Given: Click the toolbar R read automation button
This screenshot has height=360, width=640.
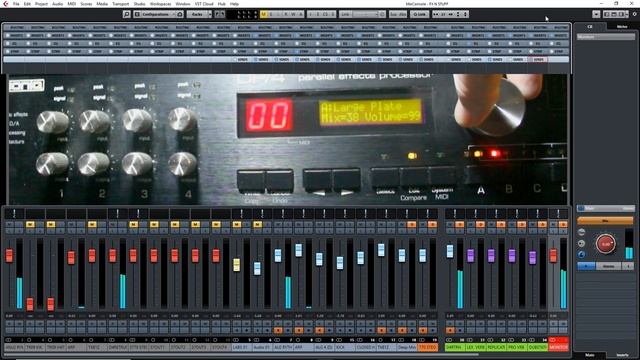Looking at the screenshot, I should 286,14.
